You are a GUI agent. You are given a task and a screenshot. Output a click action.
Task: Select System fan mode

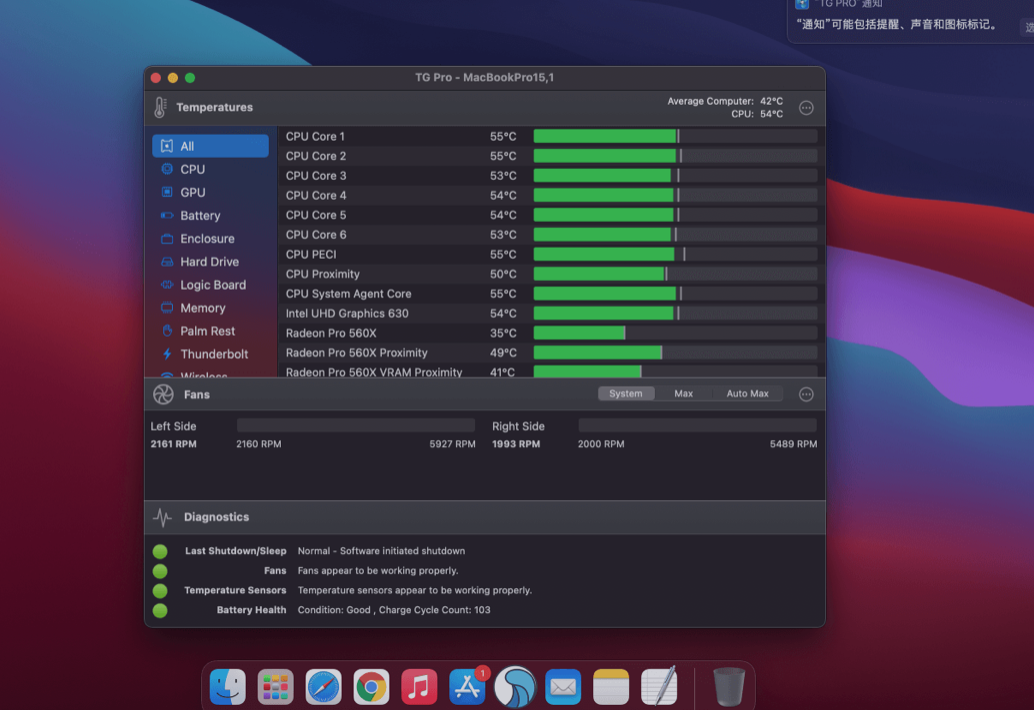[626, 393]
